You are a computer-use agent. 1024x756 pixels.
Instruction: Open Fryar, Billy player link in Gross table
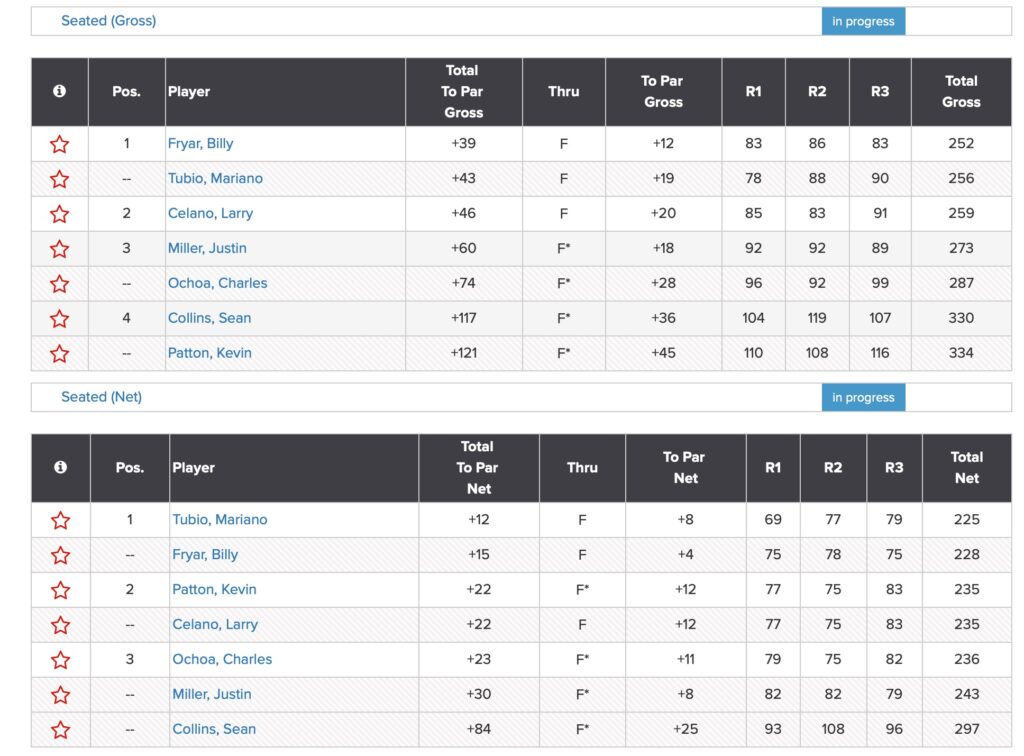pyautogui.click(x=200, y=143)
